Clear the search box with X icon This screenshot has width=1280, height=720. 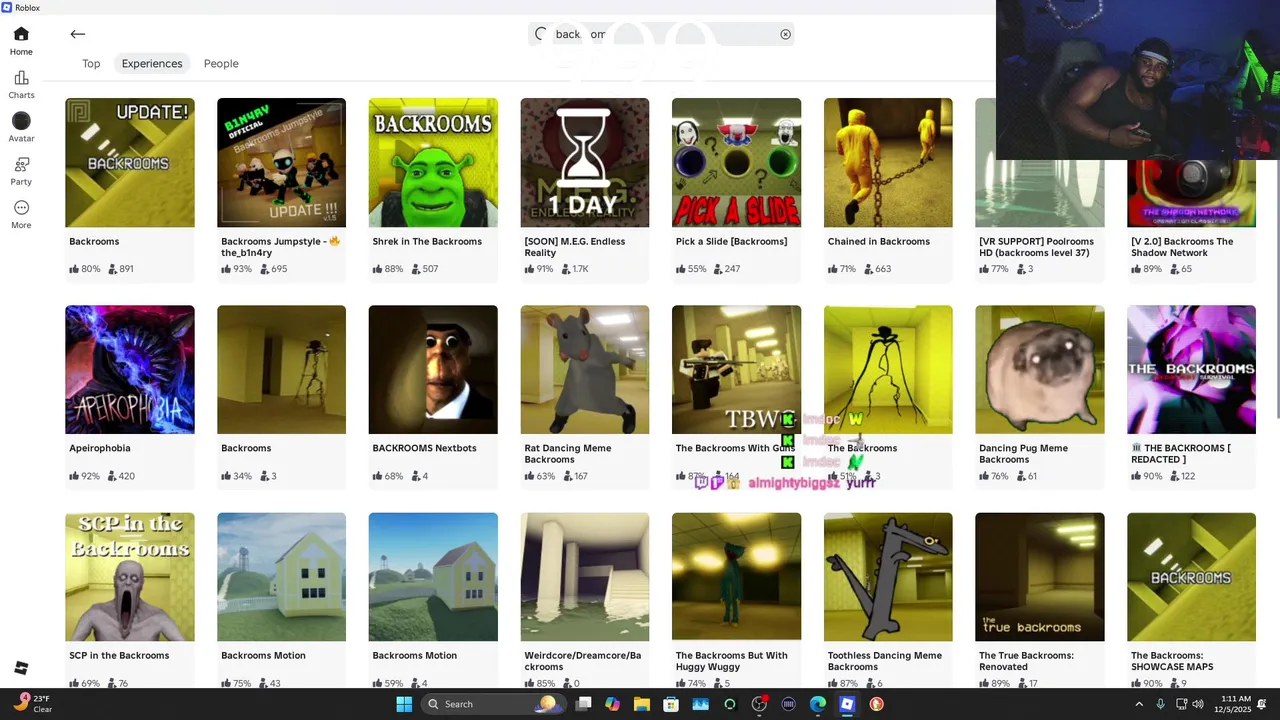pyautogui.click(x=786, y=34)
